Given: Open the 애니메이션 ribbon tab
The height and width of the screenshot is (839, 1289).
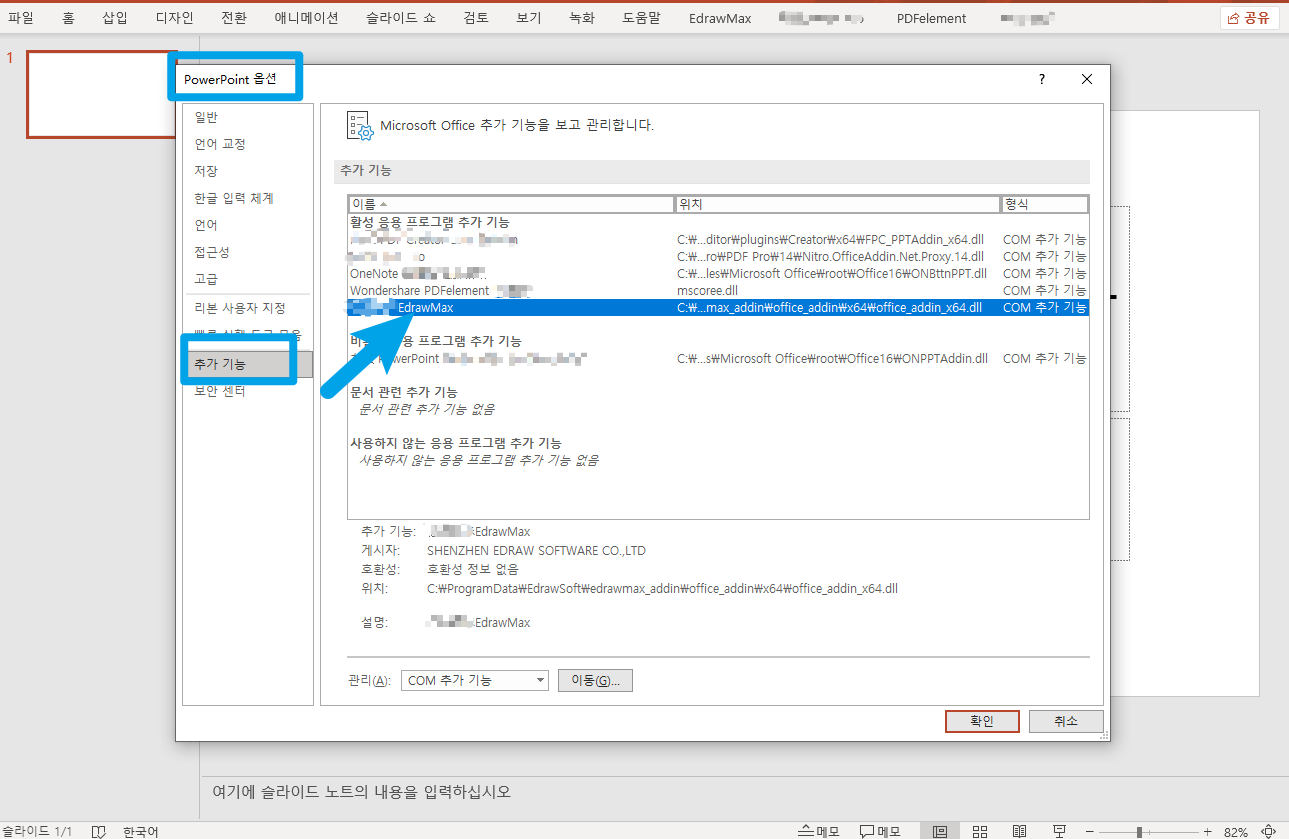Looking at the screenshot, I should tap(307, 18).
